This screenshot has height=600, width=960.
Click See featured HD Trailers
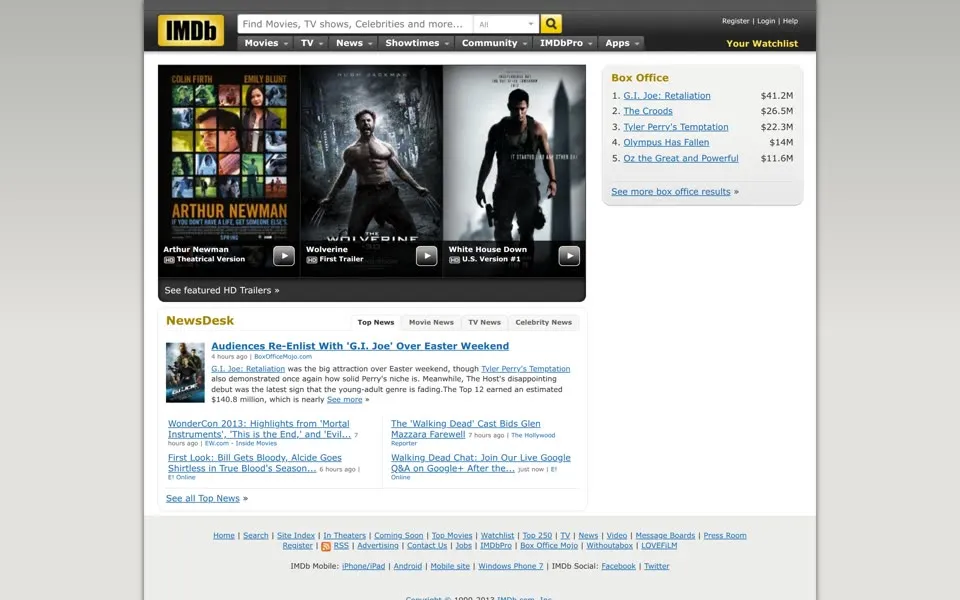tap(222, 290)
